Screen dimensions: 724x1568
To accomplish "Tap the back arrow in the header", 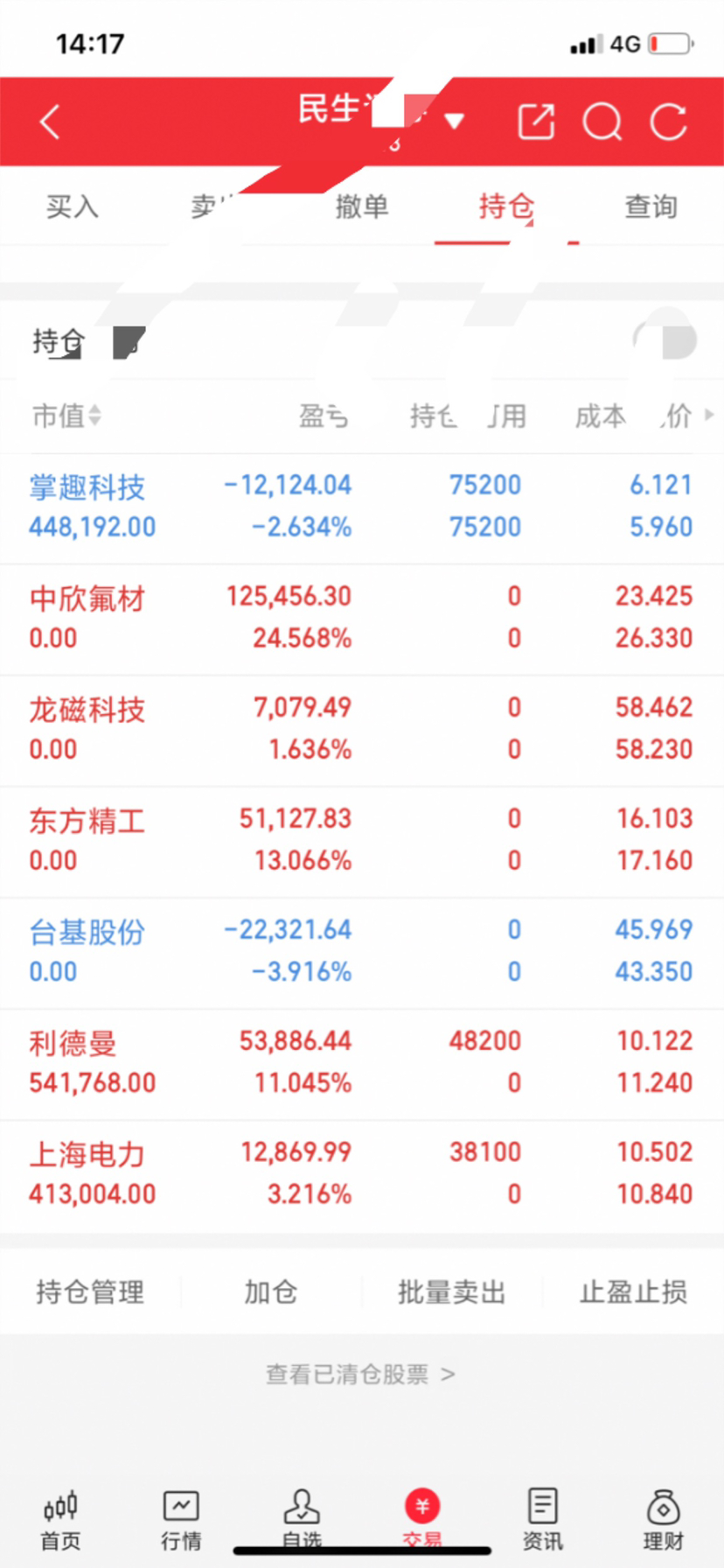I will 50,122.
